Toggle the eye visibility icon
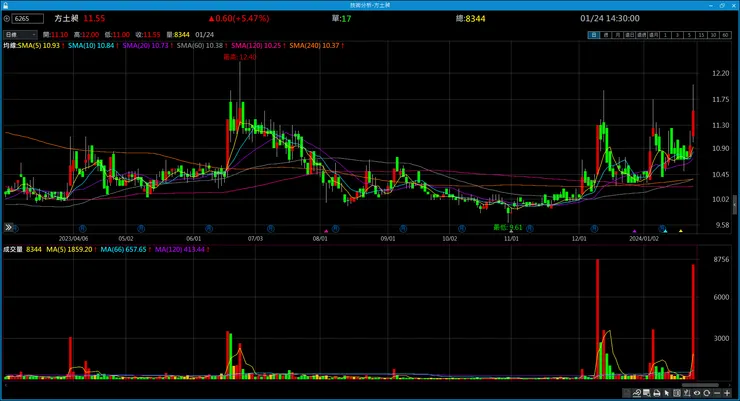Screen dimensions: 740x401 coord(697,393)
